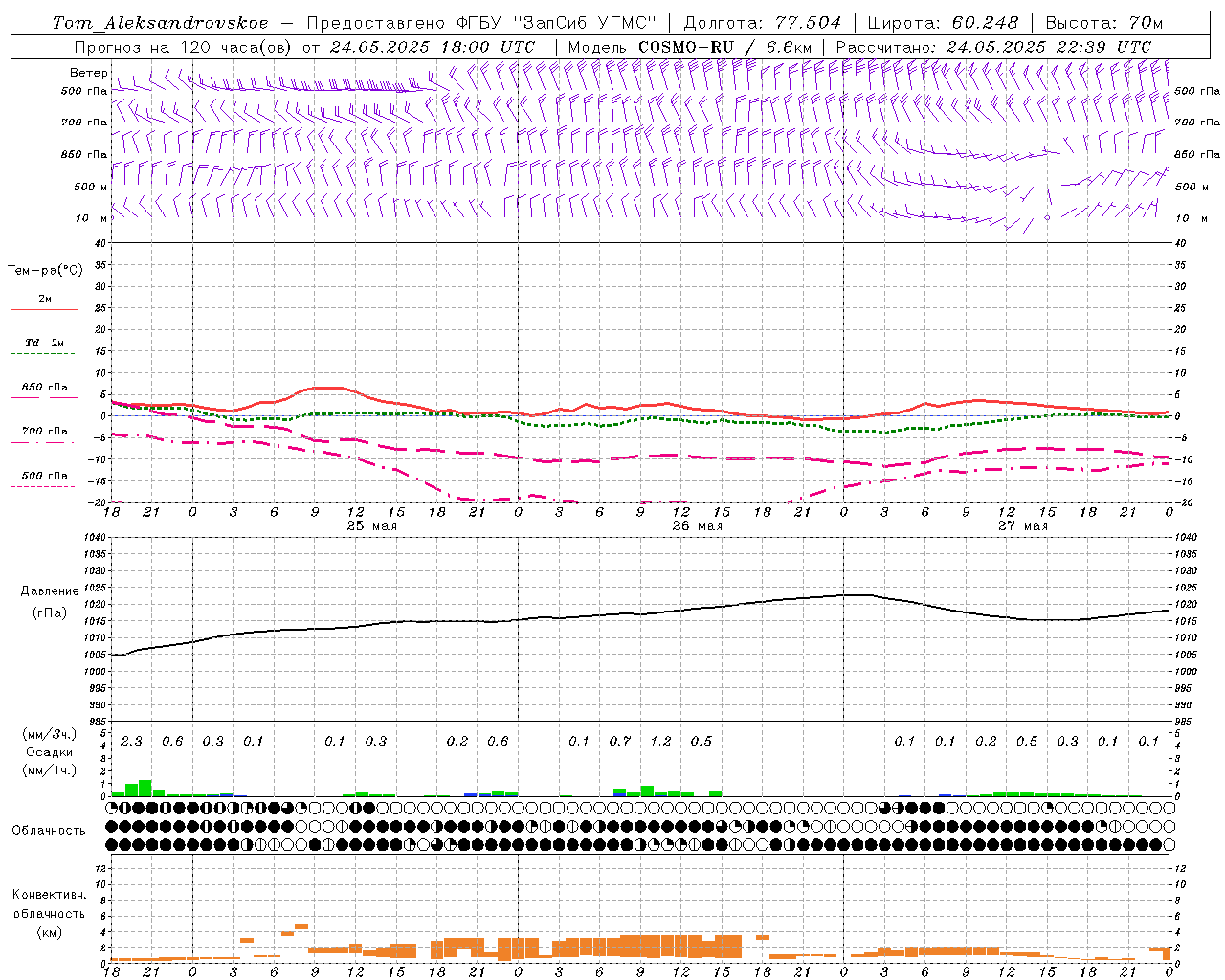Viewport: 1225px width, 980px height.
Task: Click the 0.7 precipitation value
Action: (x=620, y=742)
